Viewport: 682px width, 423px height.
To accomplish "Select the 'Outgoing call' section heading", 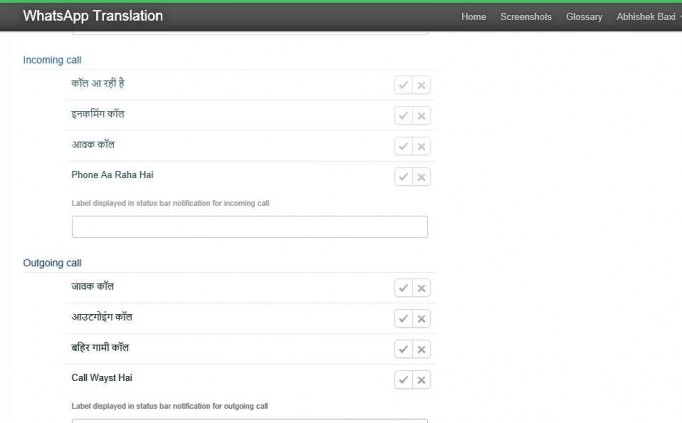I will pos(52,263).
